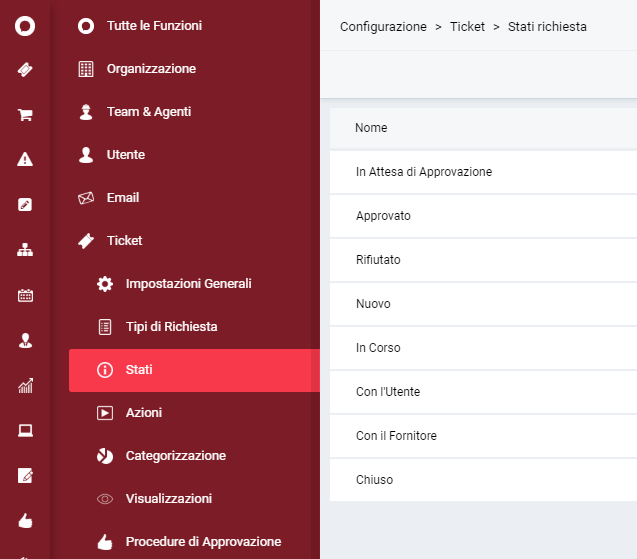Click the app logo circle icon
637x559 pixels.
25,26
